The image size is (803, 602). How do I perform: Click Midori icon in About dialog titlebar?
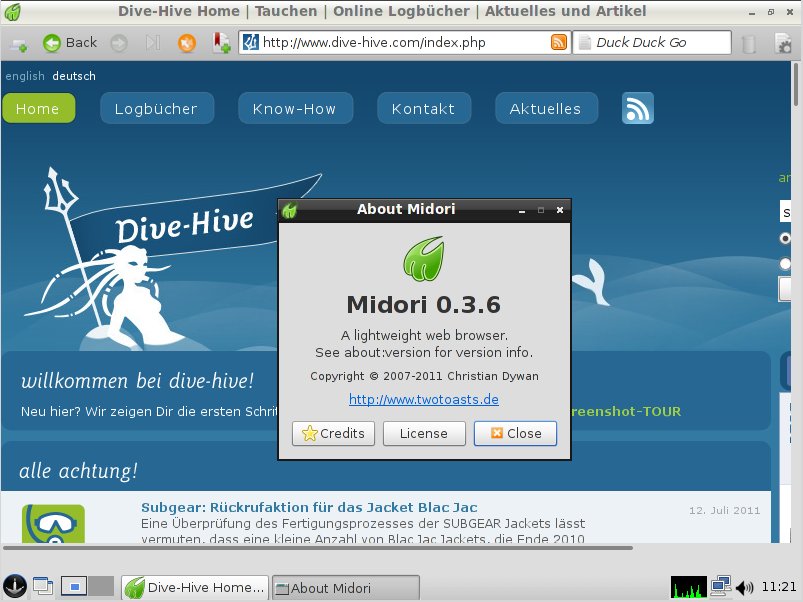(290, 210)
